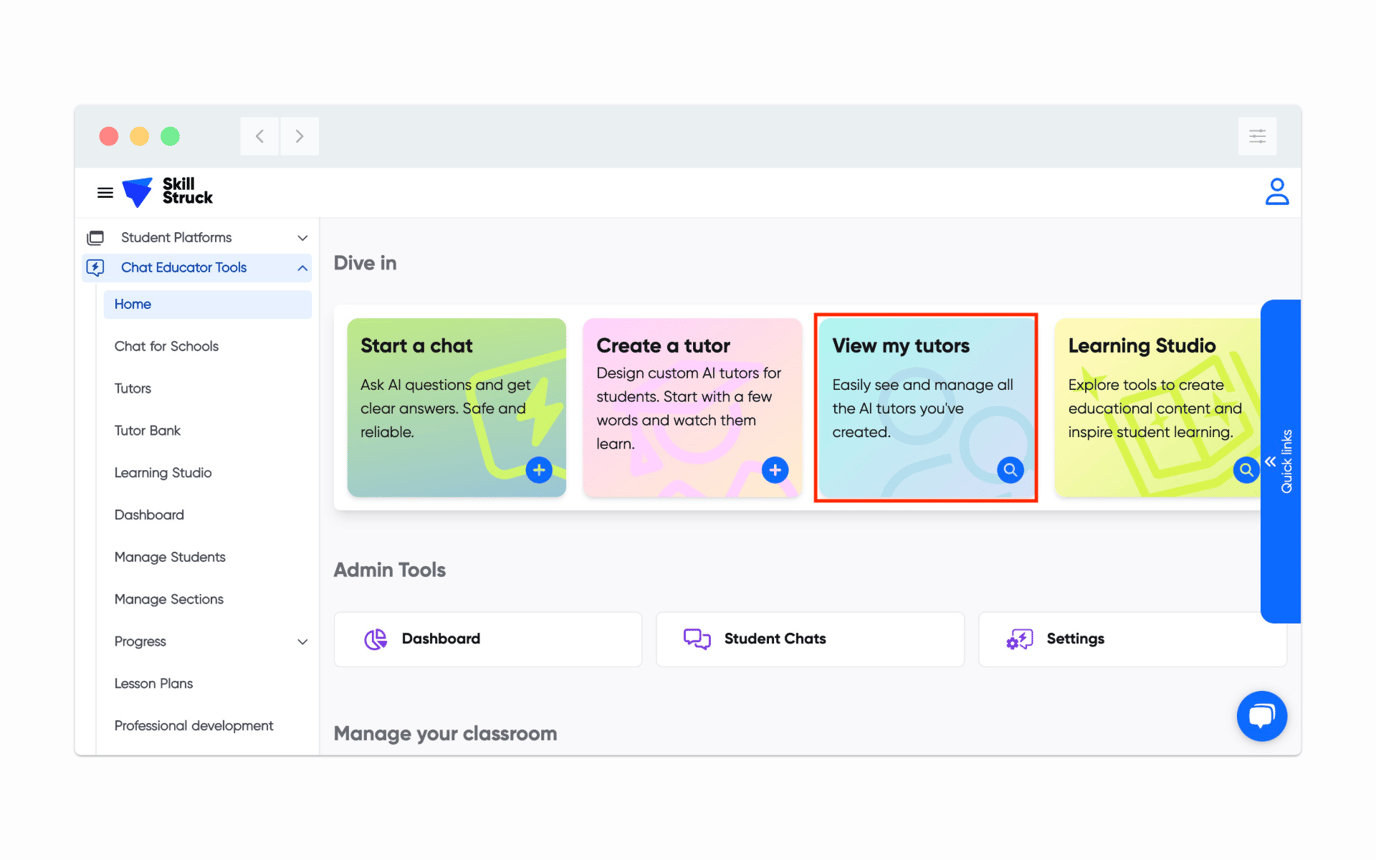Image resolution: width=1376 pixels, height=860 pixels.
Task: Select Tutors in the sidebar
Action: point(132,388)
